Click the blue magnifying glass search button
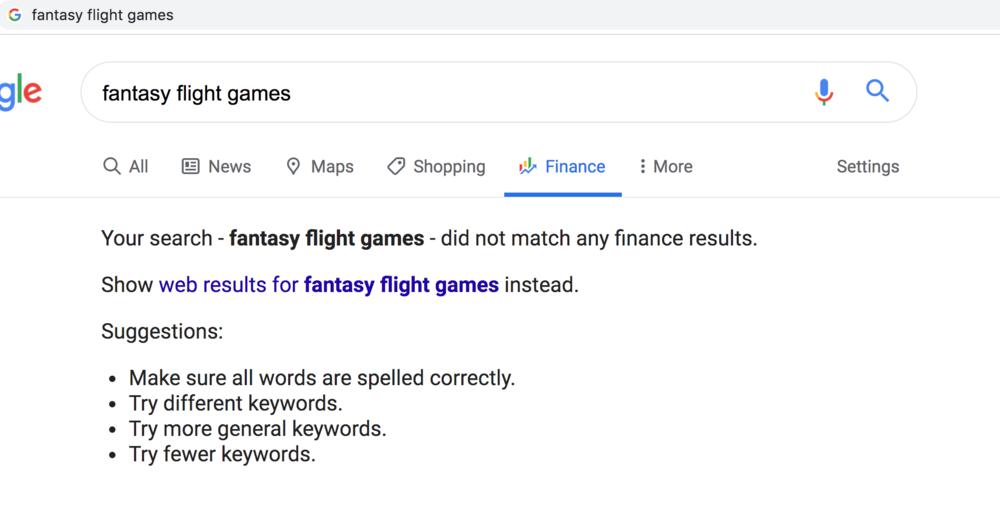The image size is (1000, 510). (877, 92)
